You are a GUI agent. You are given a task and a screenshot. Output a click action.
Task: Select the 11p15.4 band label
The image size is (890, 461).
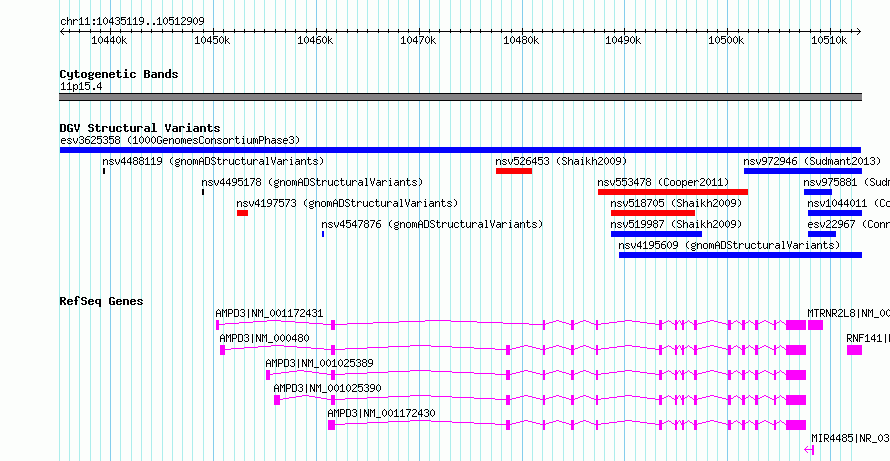(x=81, y=87)
